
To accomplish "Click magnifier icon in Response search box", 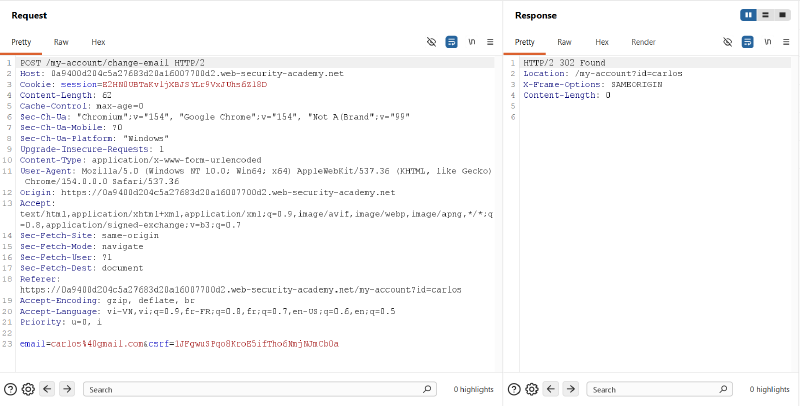I will (x=723, y=389).
